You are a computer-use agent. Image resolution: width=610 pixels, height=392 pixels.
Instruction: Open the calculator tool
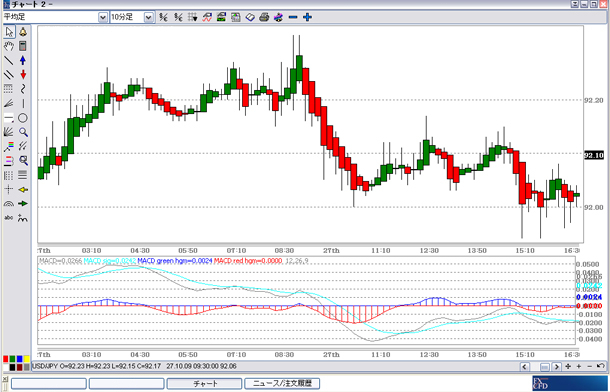(x=23, y=46)
